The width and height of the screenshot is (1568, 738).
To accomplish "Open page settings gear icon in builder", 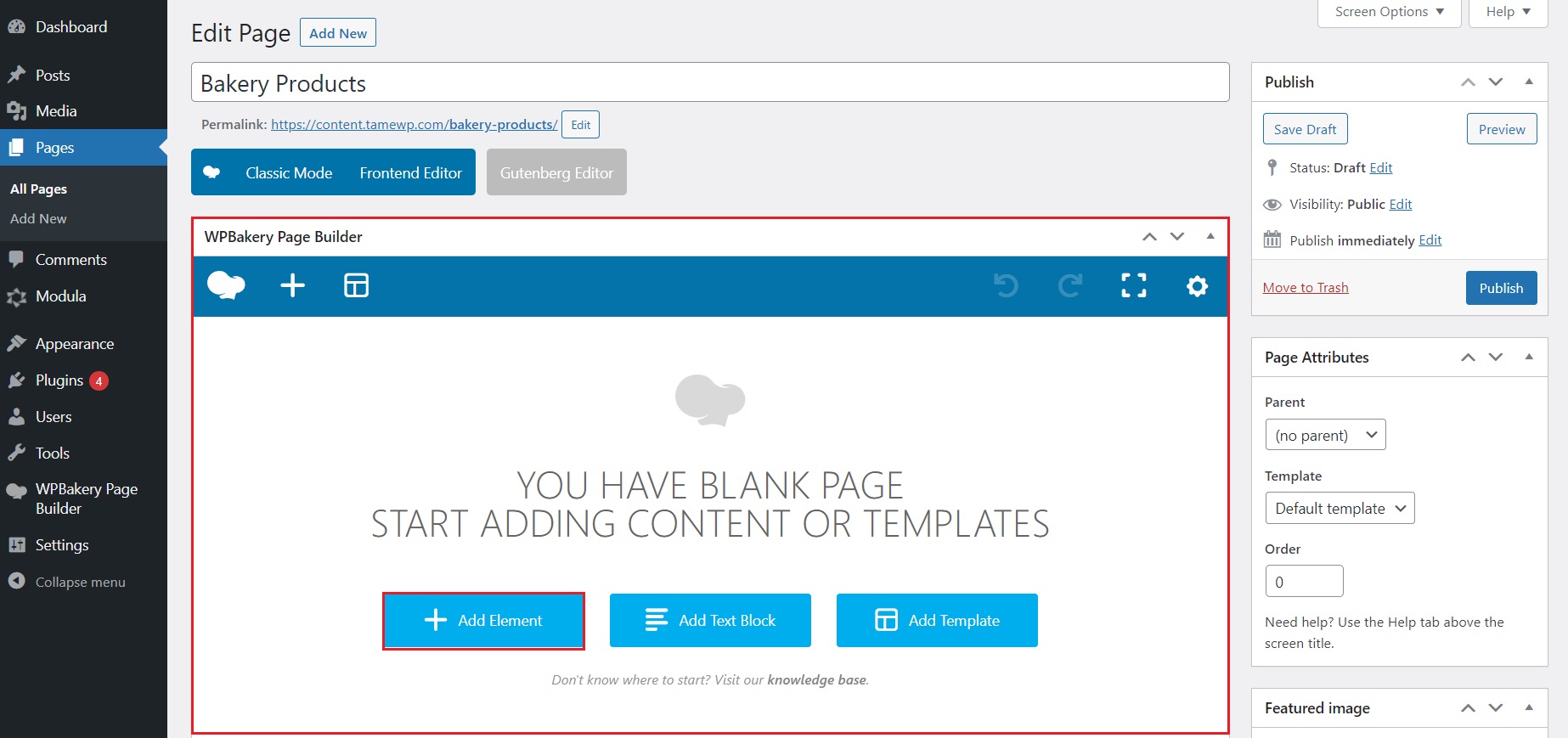I will [1197, 285].
